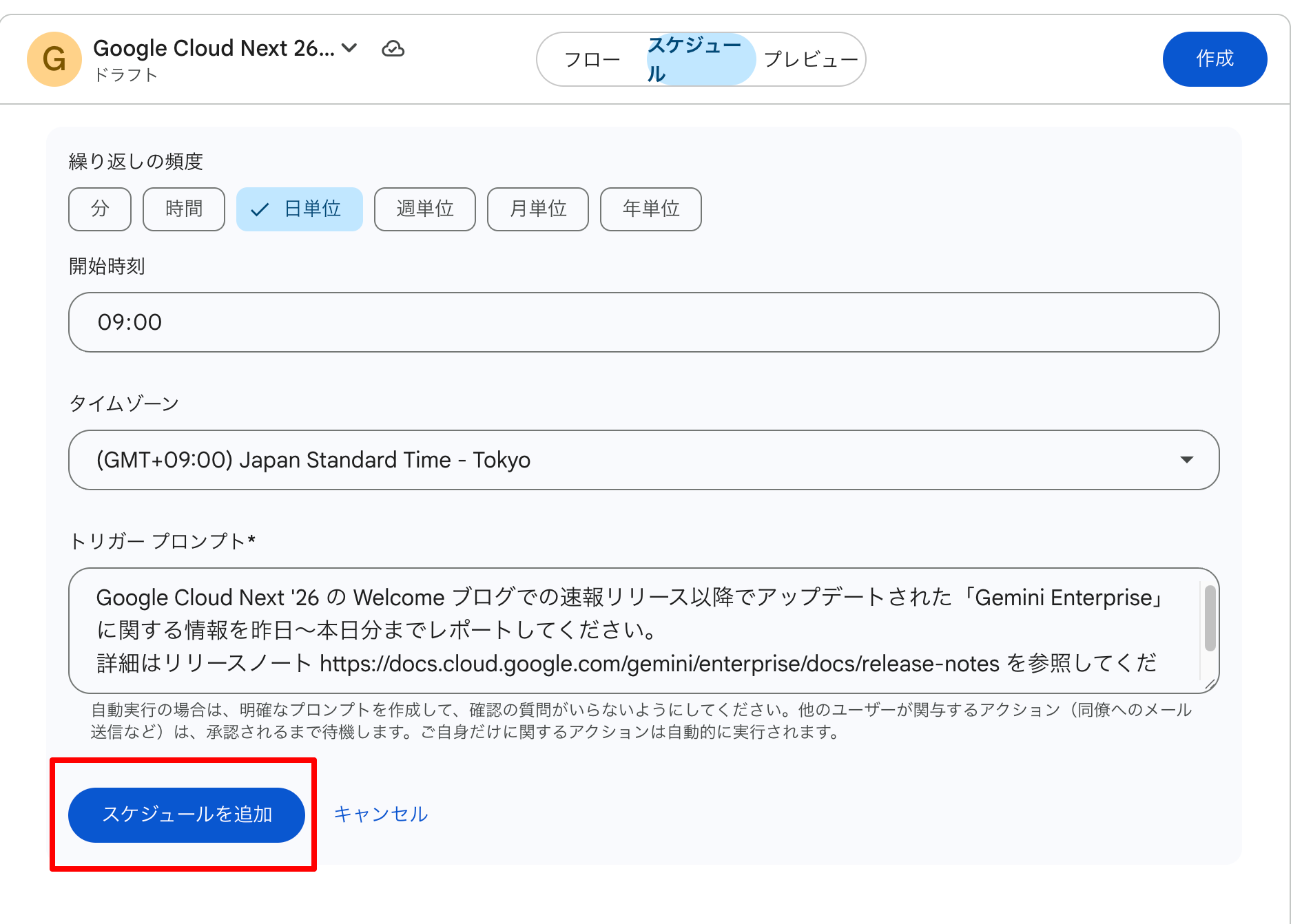This screenshot has height=924, width=1302.
Task: Toggle the 日単位 frequency chip
Action: point(299,209)
